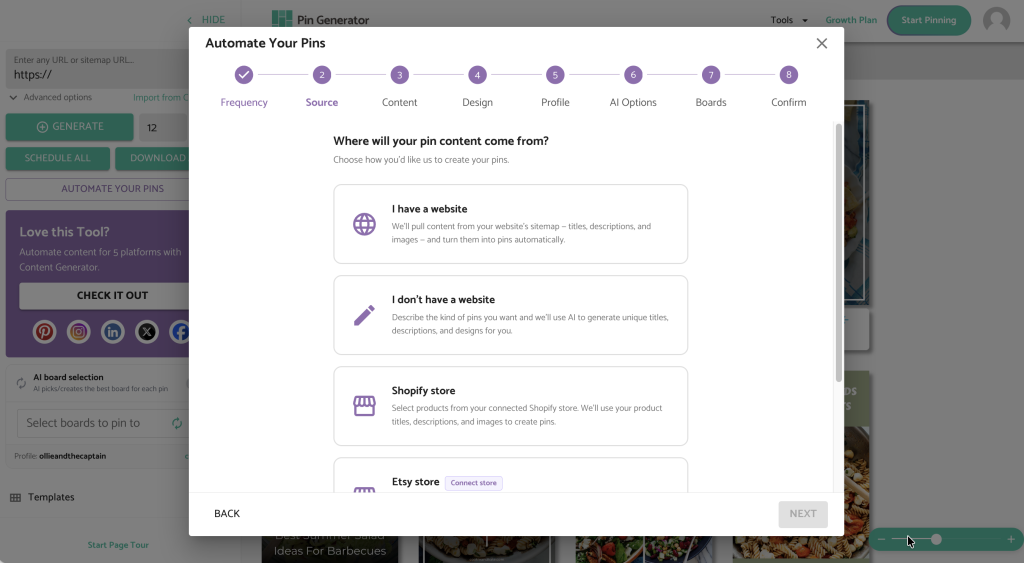Open the Growth Plan link
Screen dimensions: 1024x563
coord(851,20)
